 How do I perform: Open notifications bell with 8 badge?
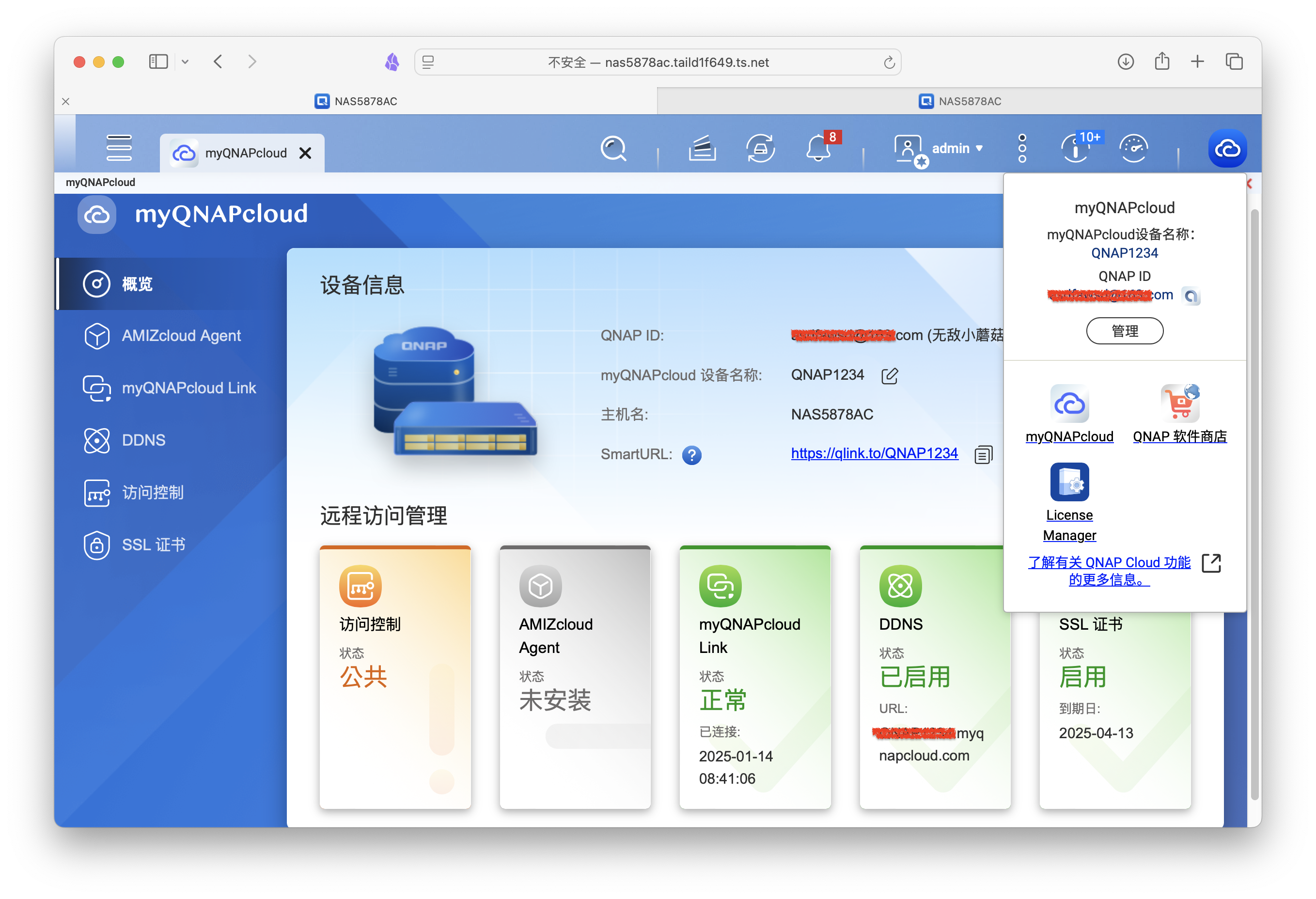tap(820, 148)
